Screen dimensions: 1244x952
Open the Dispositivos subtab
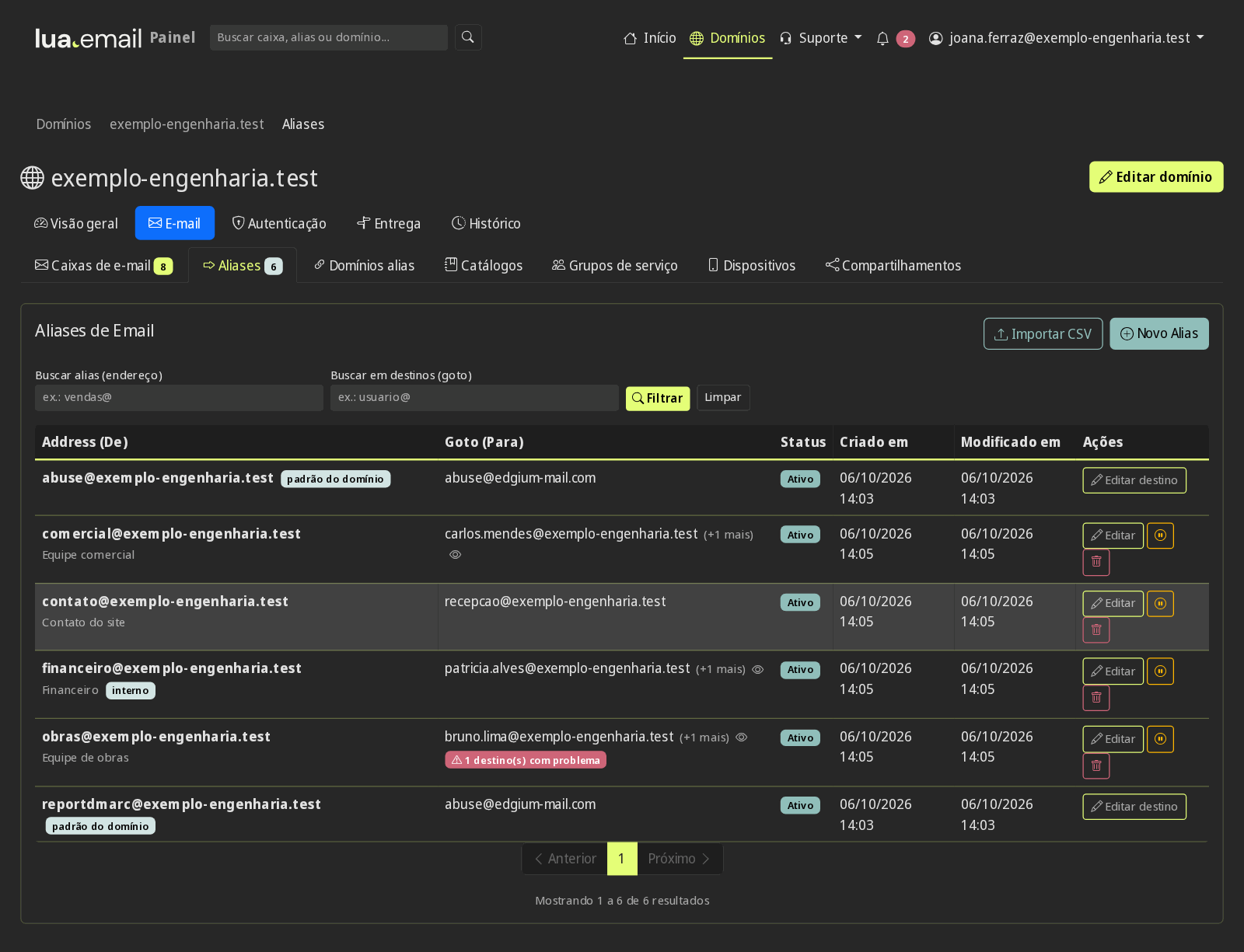[x=752, y=266]
